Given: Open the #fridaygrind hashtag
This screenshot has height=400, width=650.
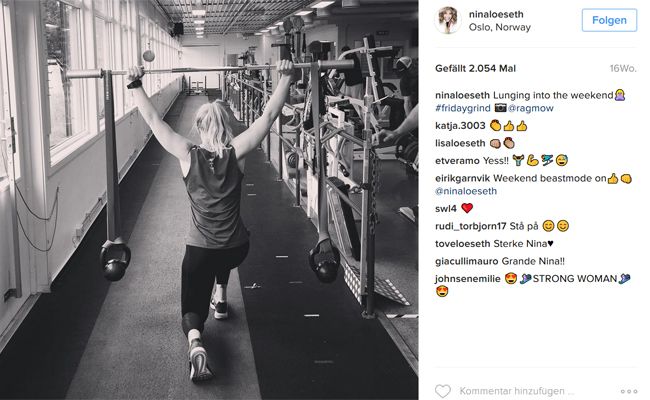Looking at the screenshot, I should click(x=463, y=108).
